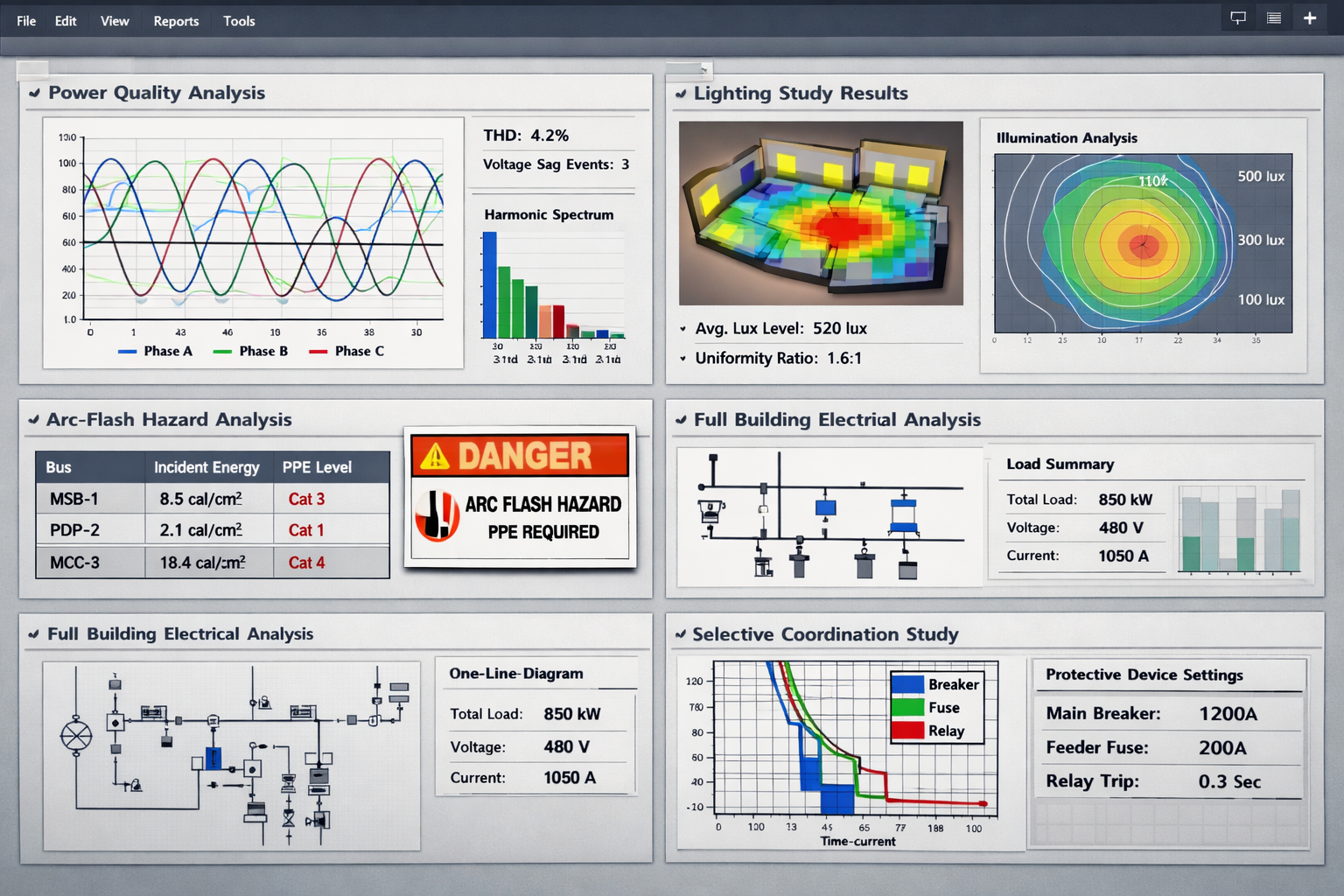The image size is (1344, 896).
Task: Click Total Load 850 kW in Load Summary
Action: point(1080,500)
